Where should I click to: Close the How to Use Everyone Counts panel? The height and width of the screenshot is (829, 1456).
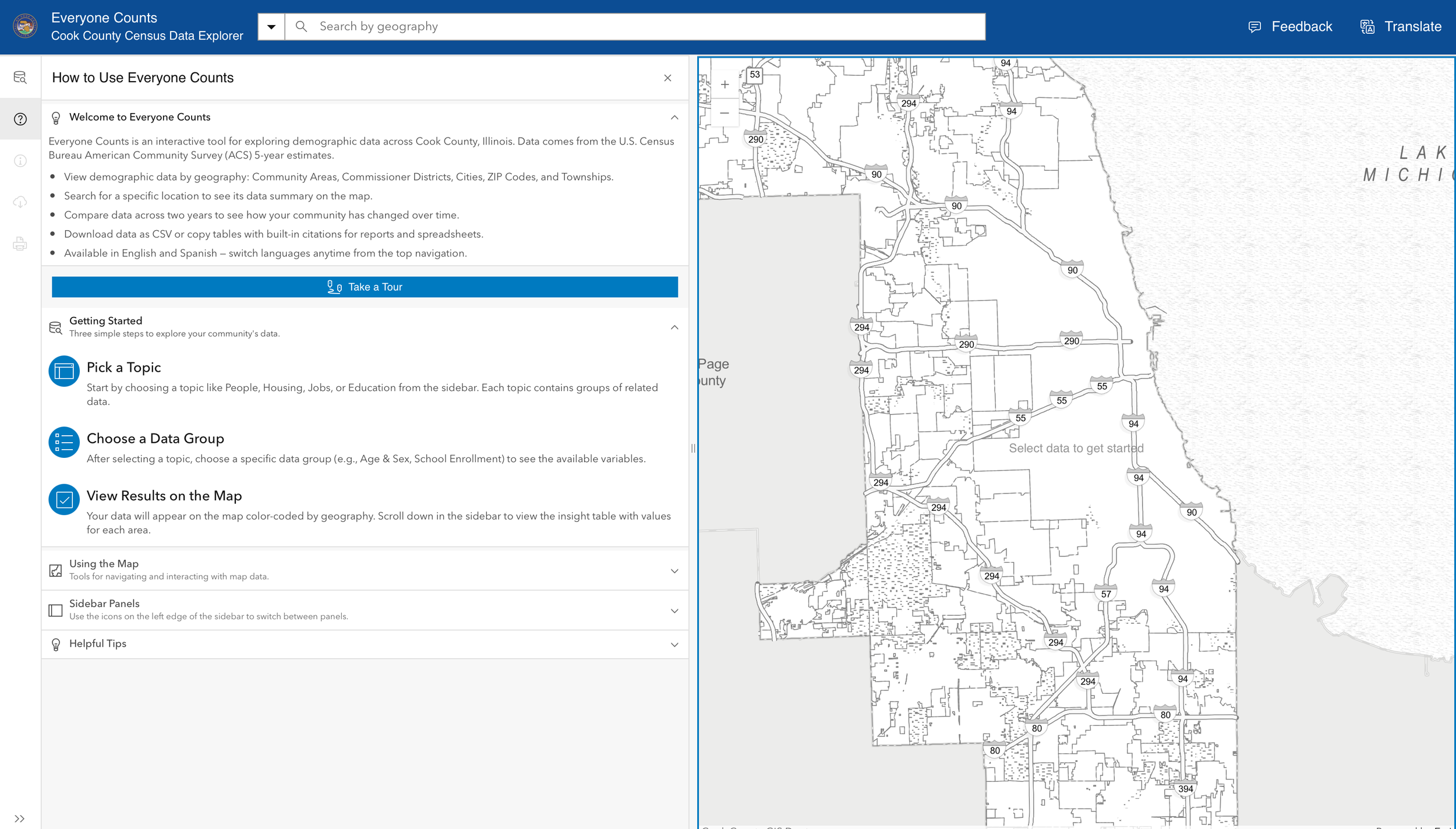coord(667,77)
